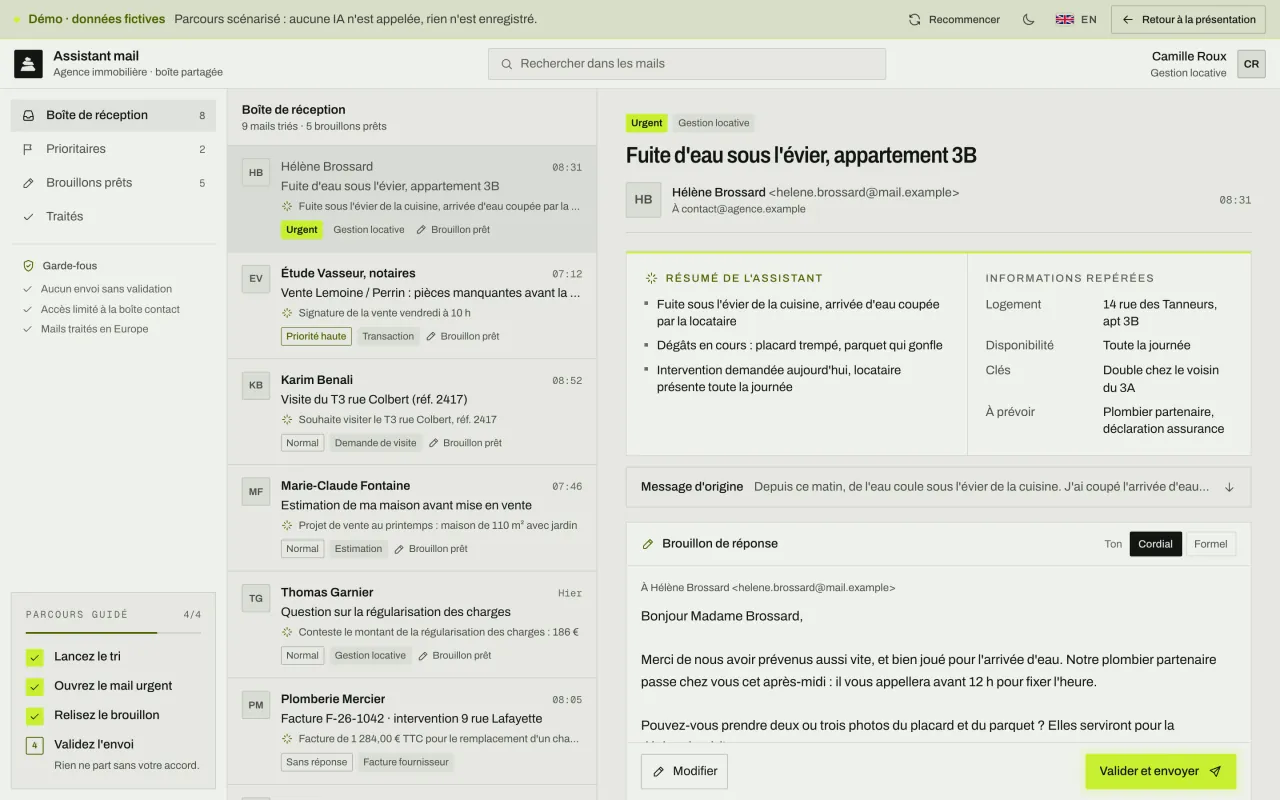Switch the reply tone to Formel
This screenshot has width=1280, height=800.
tap(1210, 544)
